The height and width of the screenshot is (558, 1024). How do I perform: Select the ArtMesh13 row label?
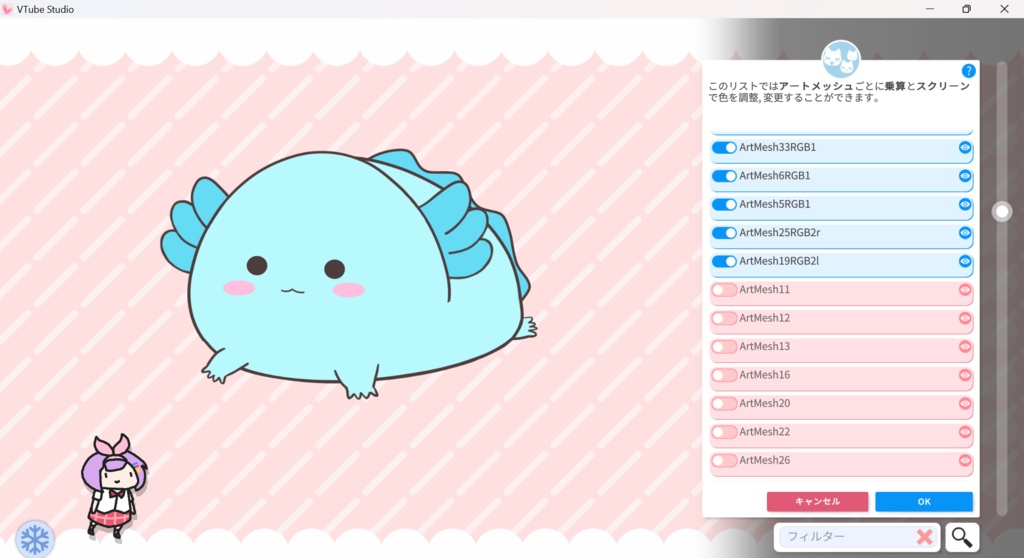point(765,346)
